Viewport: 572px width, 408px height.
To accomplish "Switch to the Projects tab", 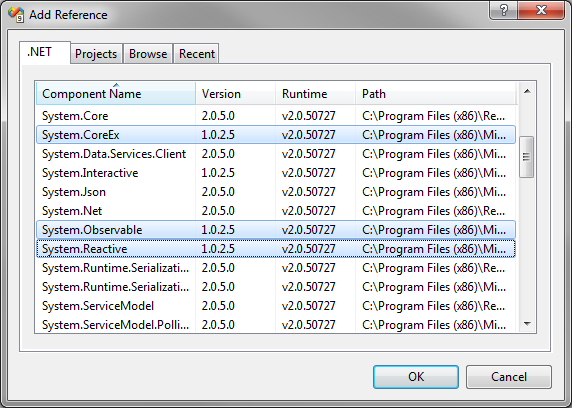I will 96,54.
